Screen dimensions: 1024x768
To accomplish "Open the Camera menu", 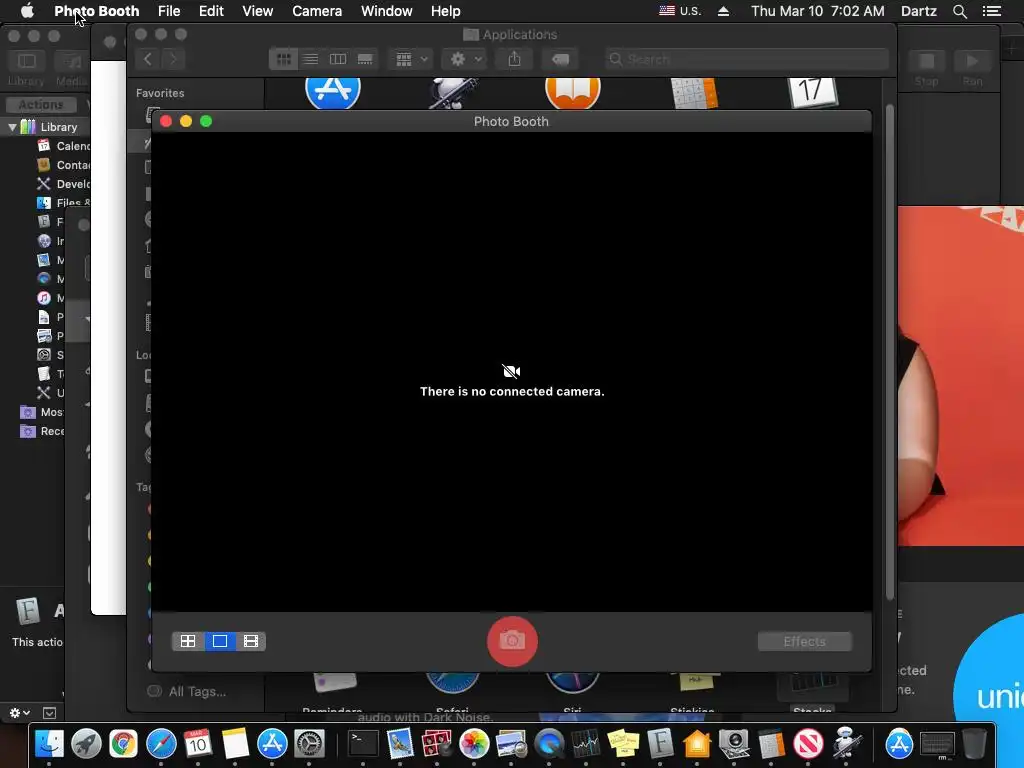I will pyautogui.click(x=317, y=11).
